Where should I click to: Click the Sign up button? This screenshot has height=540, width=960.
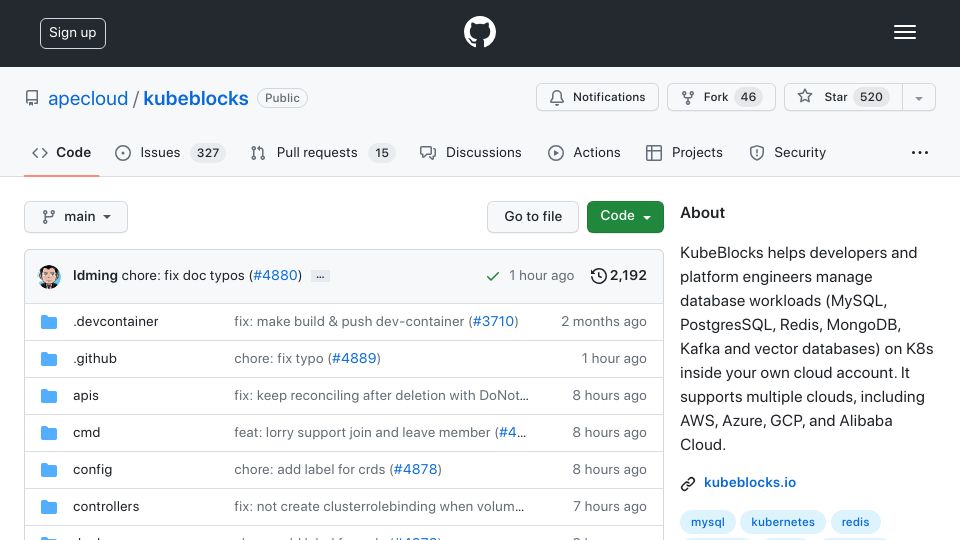tap(73, 33)
